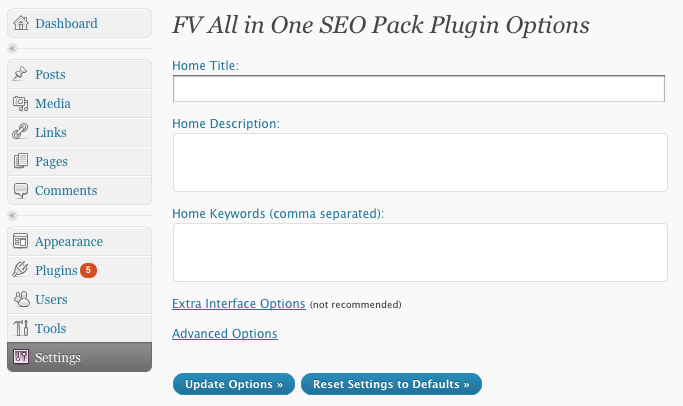Click the Dashboard house icon
Viewport: 683px width, 406px height.
pos(20,23)
